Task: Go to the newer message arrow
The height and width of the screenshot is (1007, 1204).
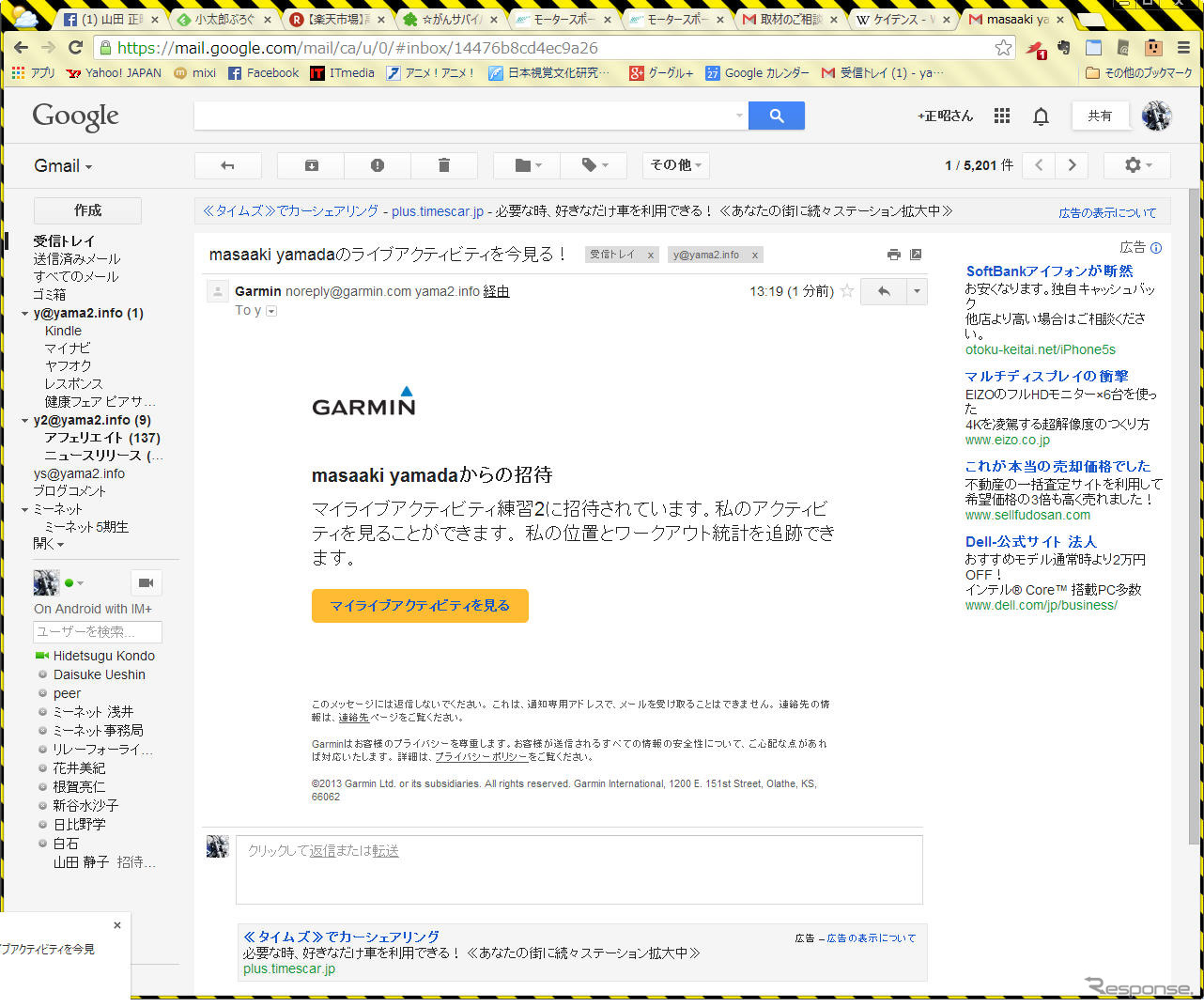Action: [1039, 165]
